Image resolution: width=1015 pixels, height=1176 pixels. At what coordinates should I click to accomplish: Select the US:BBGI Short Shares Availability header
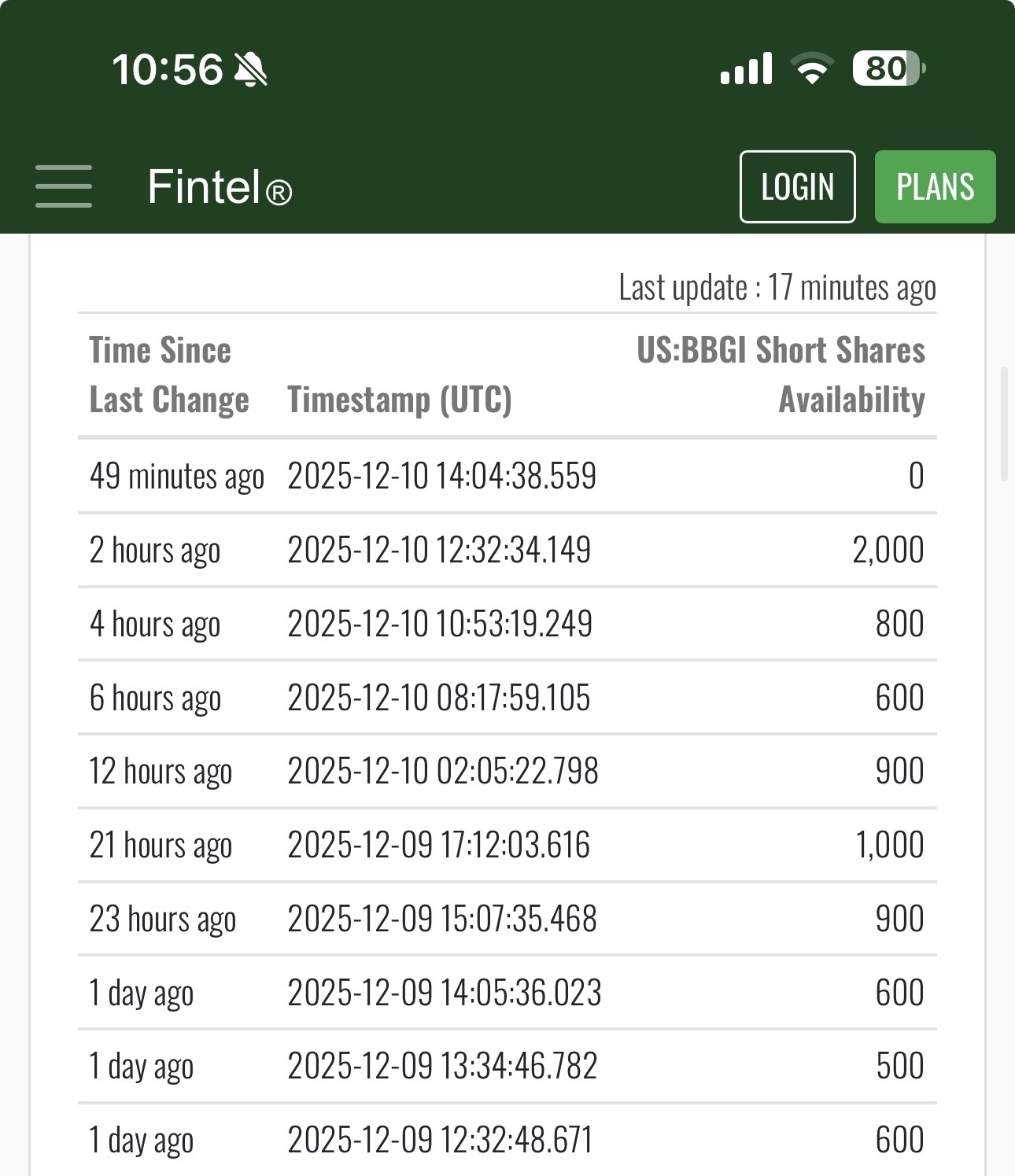click(781, 374)
